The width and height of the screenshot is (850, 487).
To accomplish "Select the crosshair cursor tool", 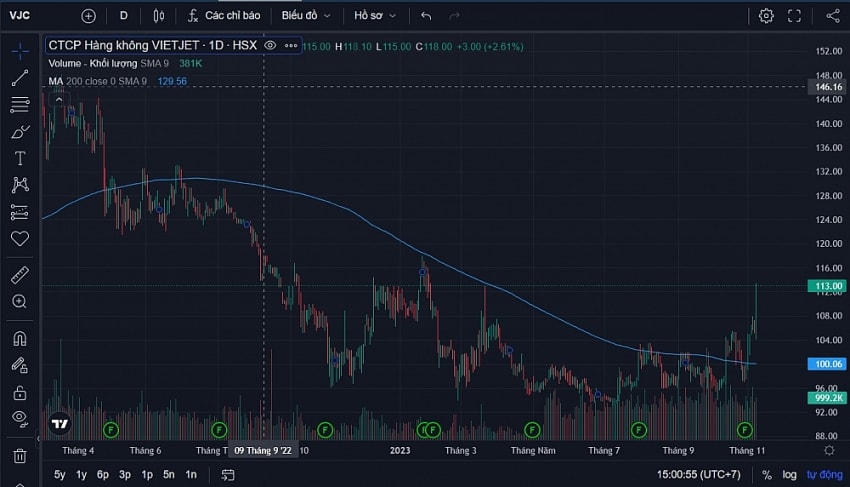I will point(20,52).
